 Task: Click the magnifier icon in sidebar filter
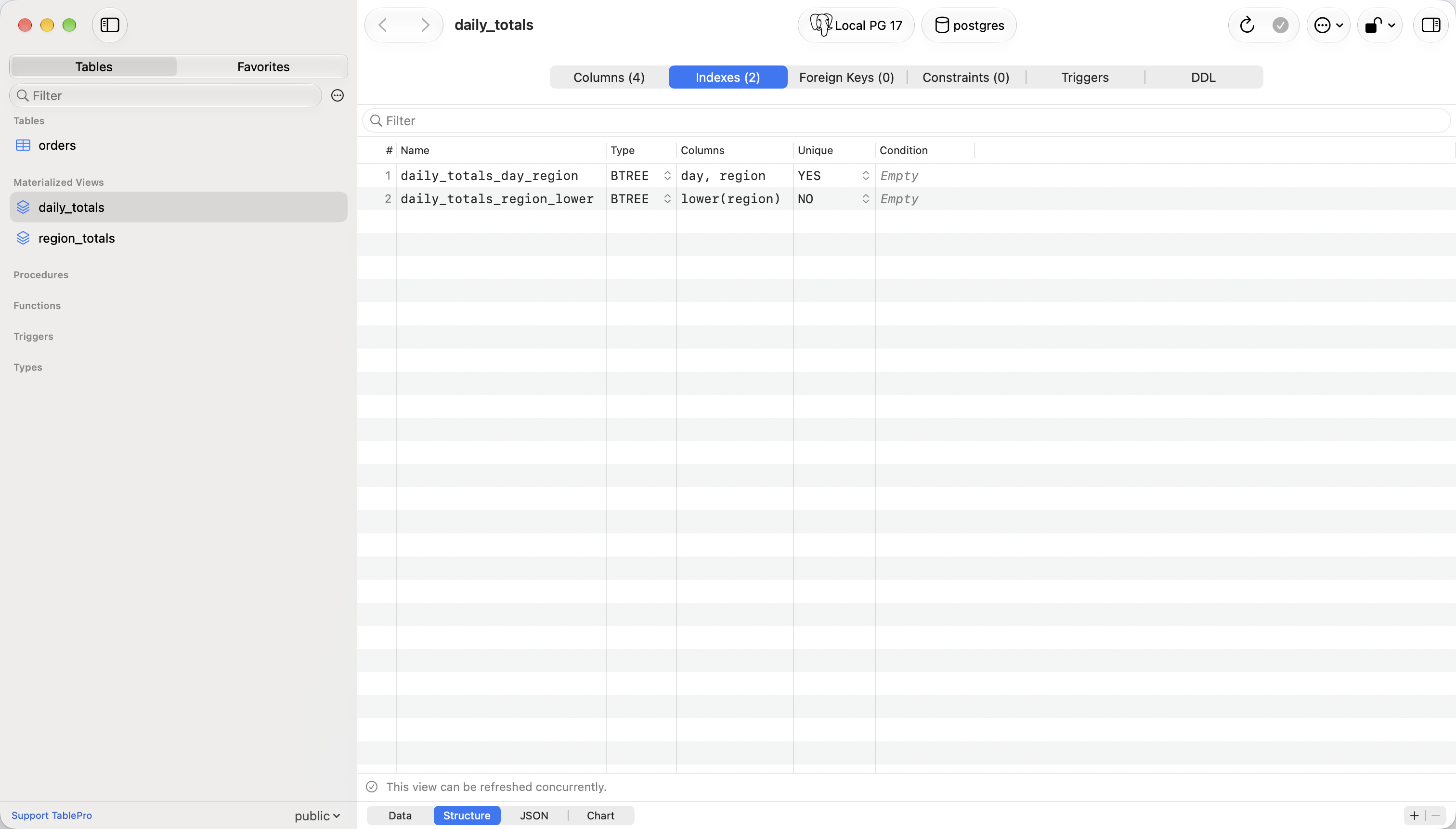tap(23, 96)
